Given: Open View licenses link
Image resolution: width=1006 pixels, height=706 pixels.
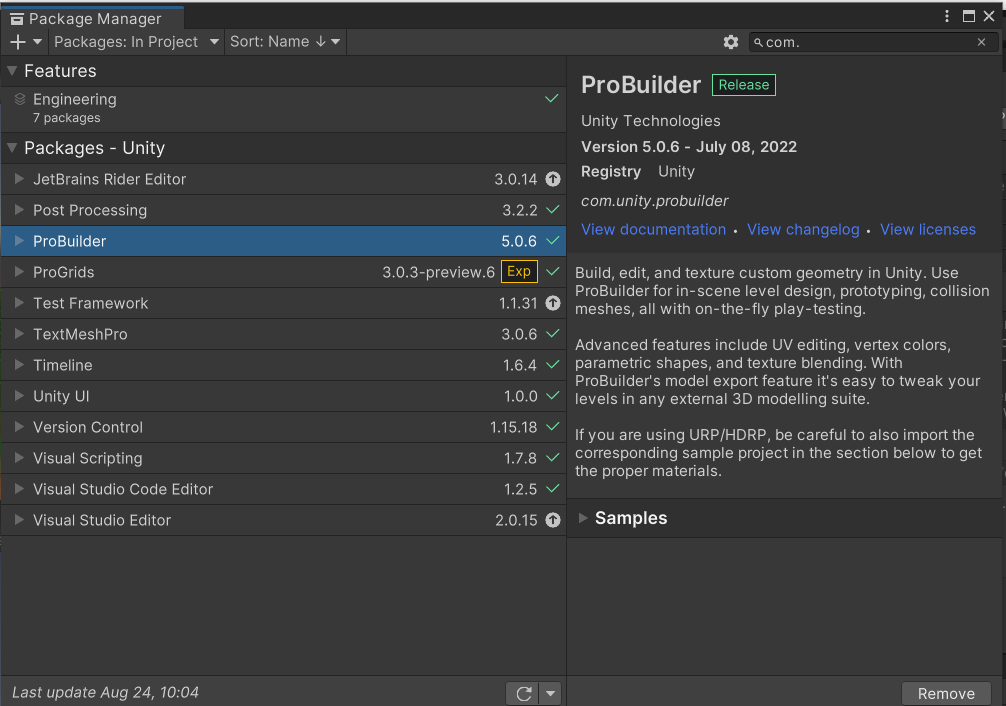Looking at the screenshot, I should pos(928,230).
